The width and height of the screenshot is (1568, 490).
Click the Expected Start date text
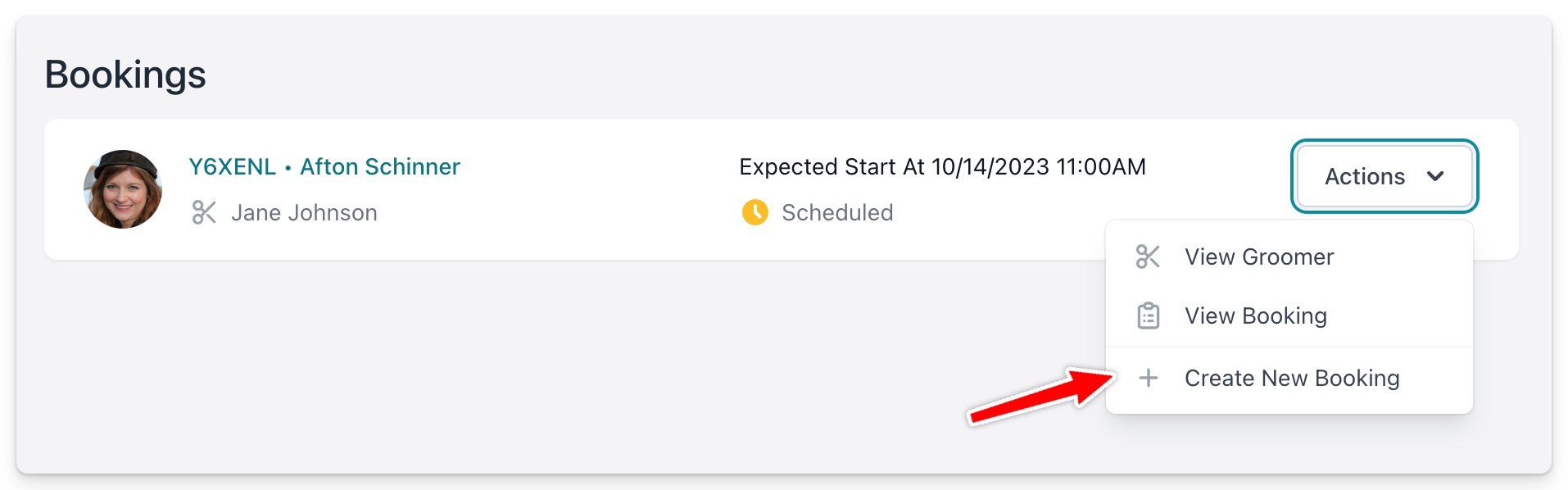point(942,166)
